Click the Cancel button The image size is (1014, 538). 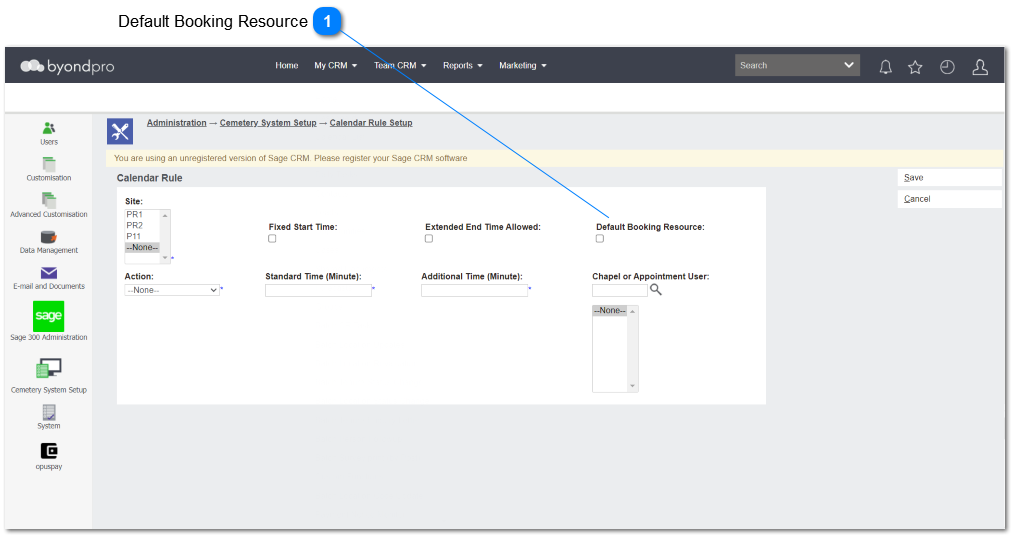(x=949, y=199)
